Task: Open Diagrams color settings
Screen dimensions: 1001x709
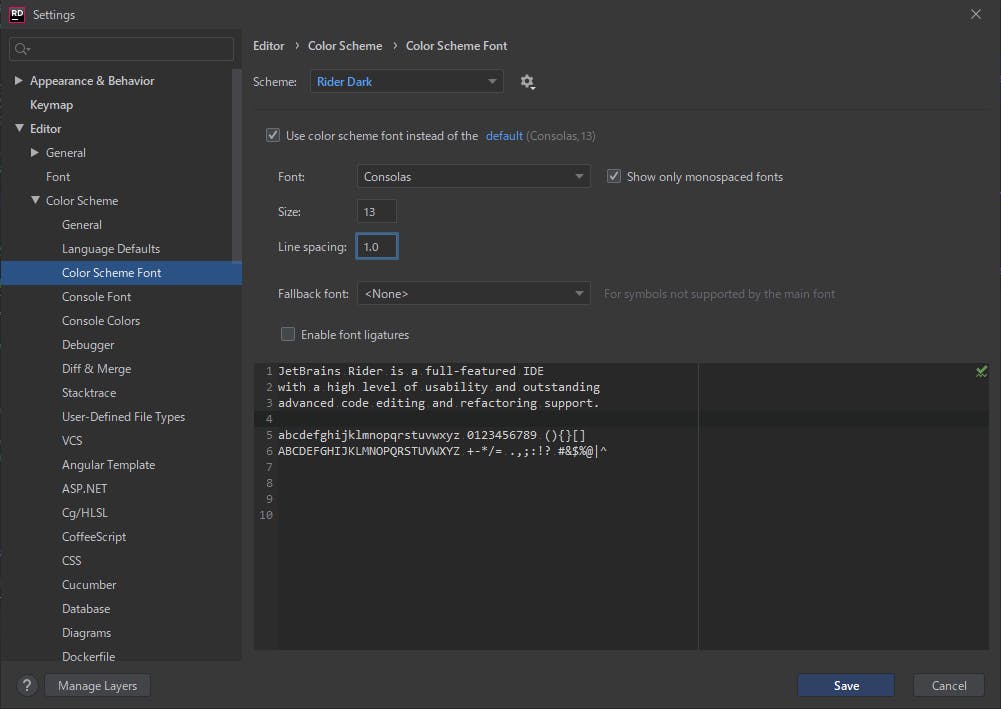Action: [x=86, y=633]
